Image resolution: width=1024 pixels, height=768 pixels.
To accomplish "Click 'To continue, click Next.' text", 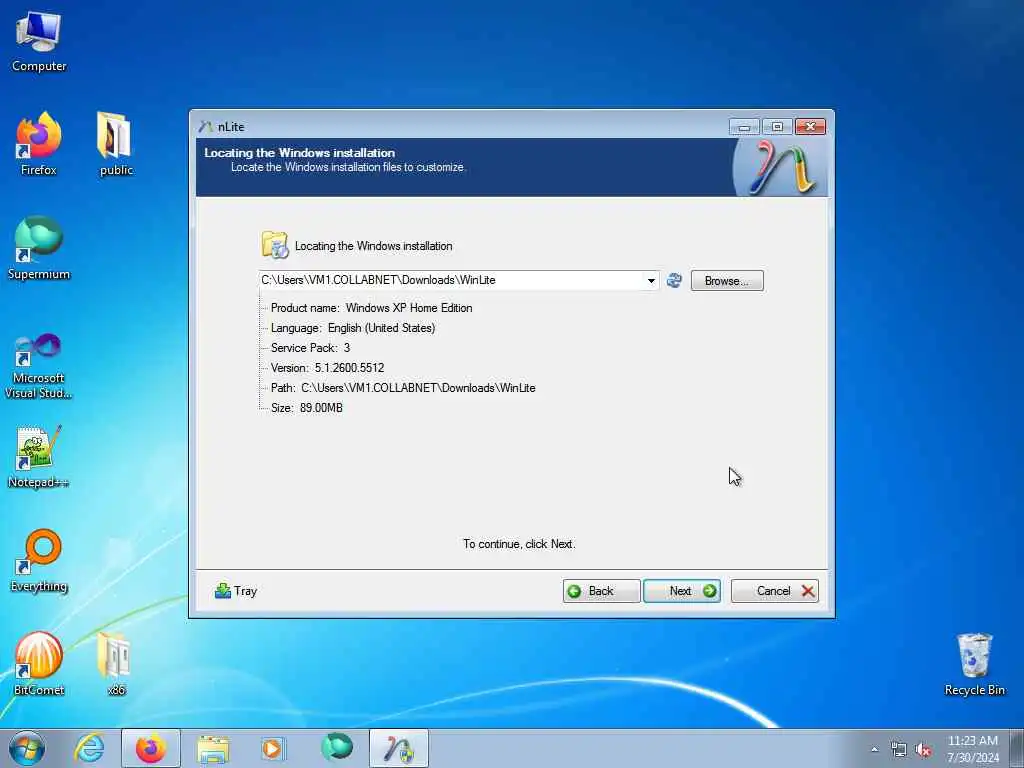I will pos(519,544).
